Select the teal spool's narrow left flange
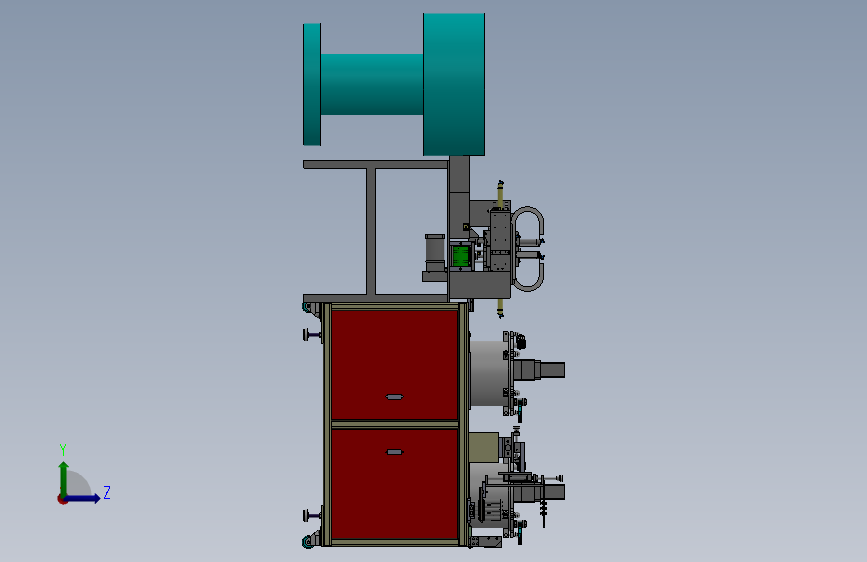867x562 pixels. [x=312, y=84]
